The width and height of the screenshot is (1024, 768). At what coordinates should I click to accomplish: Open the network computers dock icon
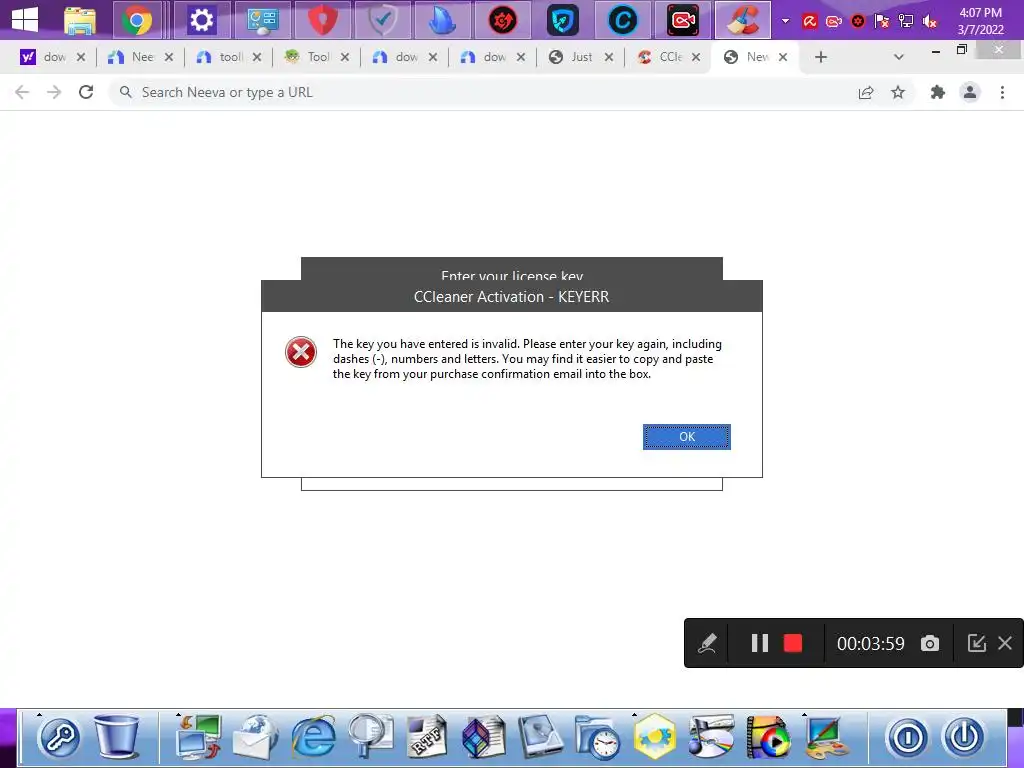point(199,737)
